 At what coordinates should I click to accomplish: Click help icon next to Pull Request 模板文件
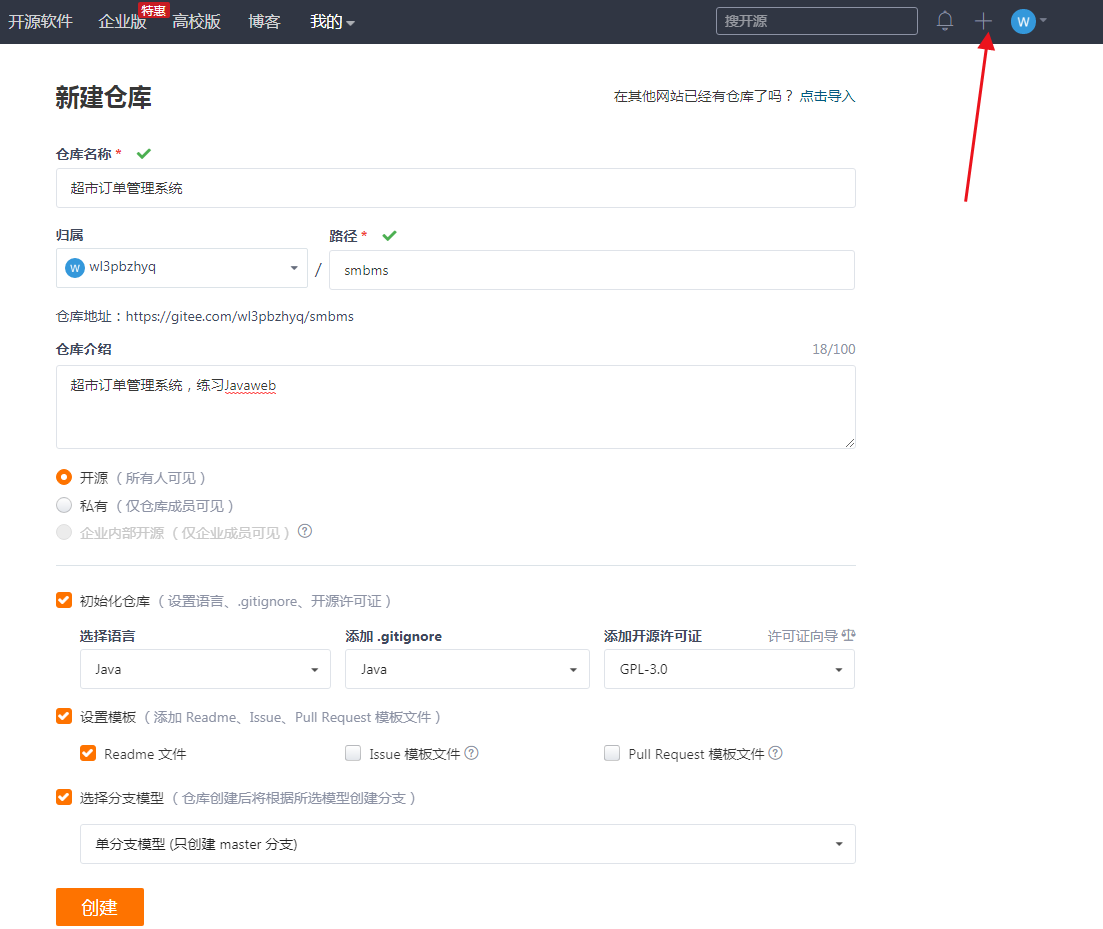[x=775, y=753]
